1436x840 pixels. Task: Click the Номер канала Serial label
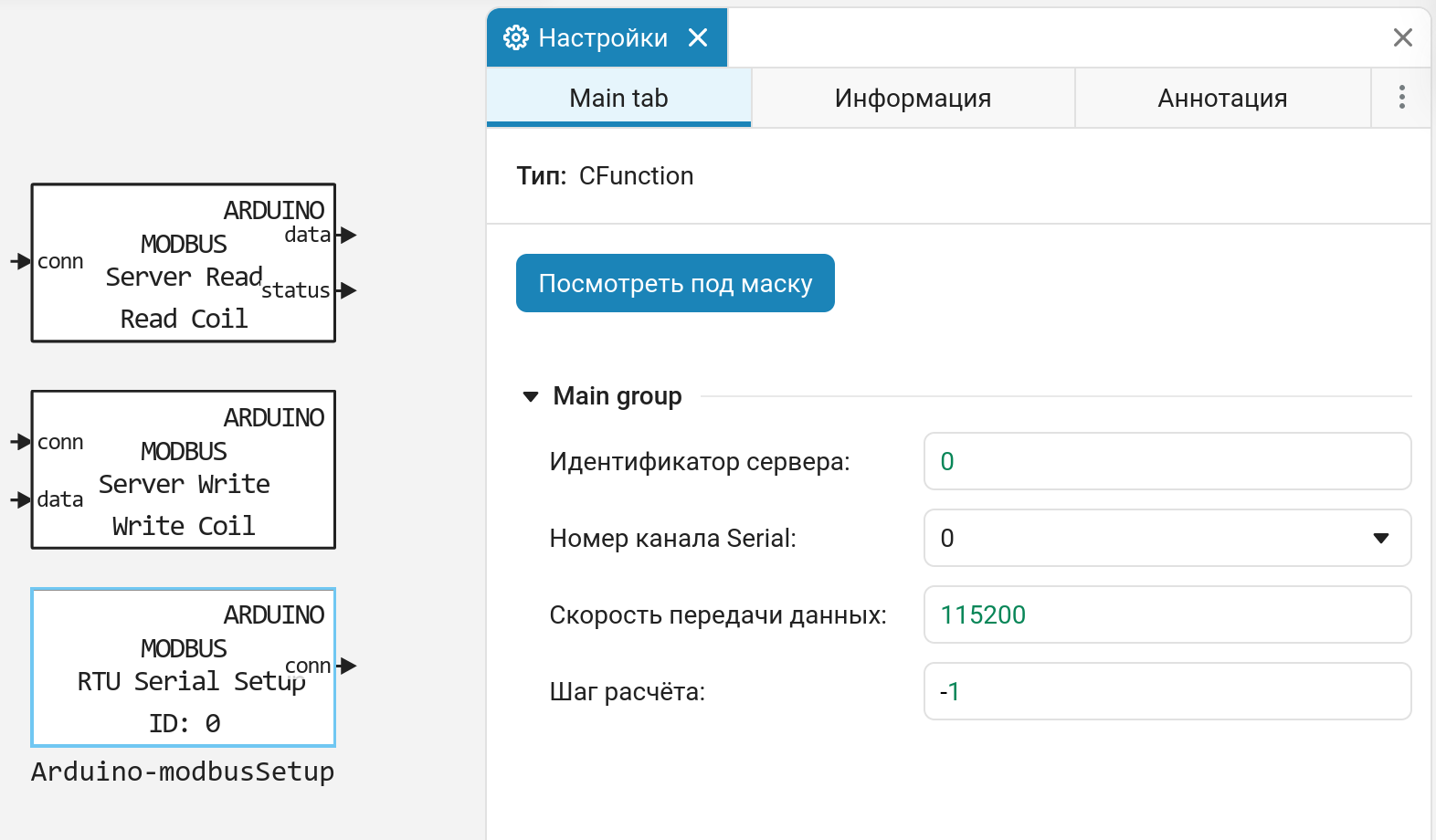point(672,538)
